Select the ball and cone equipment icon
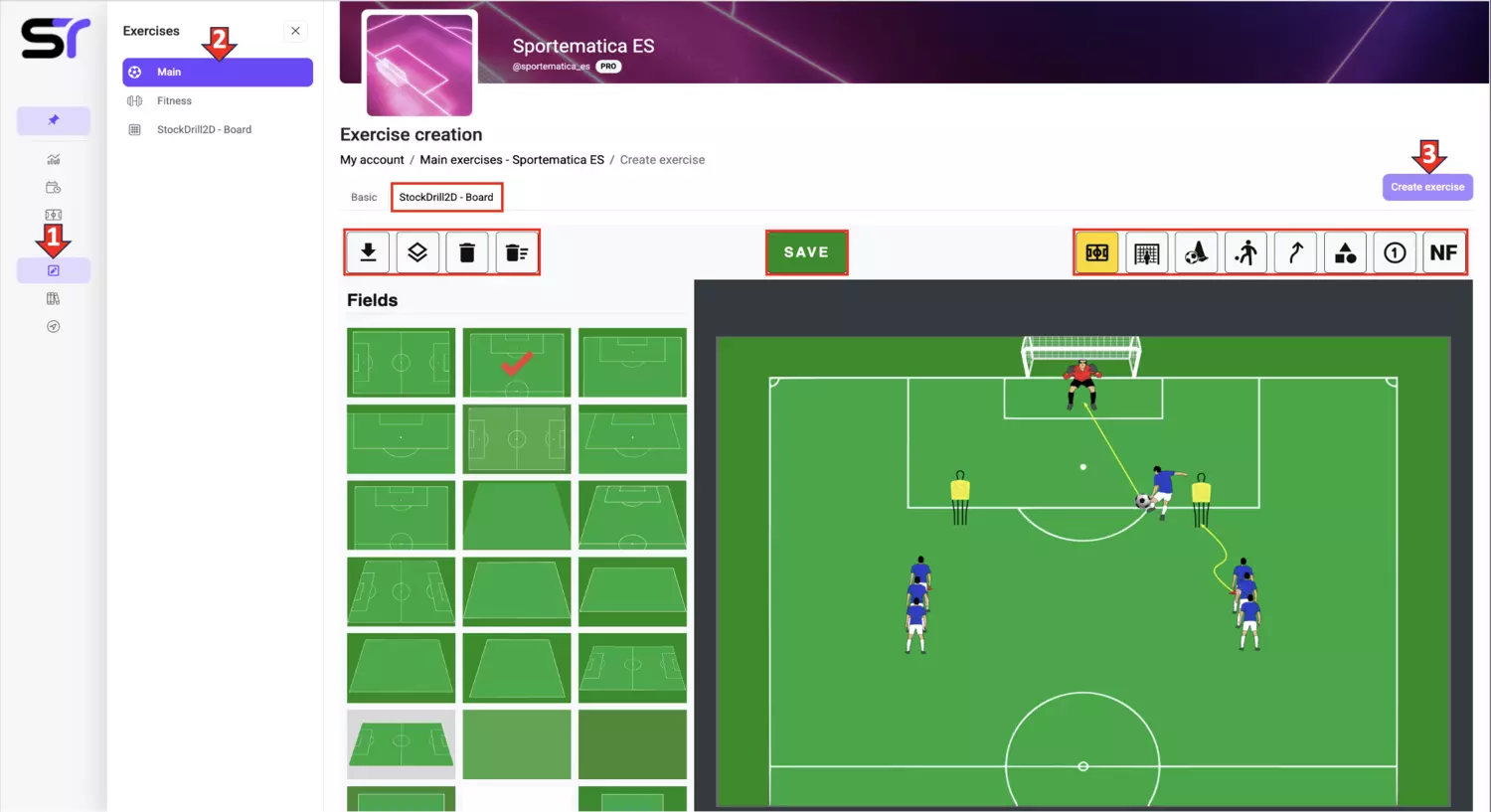The width and height of the screenshot is (1491, 812). pos(1197,252)
